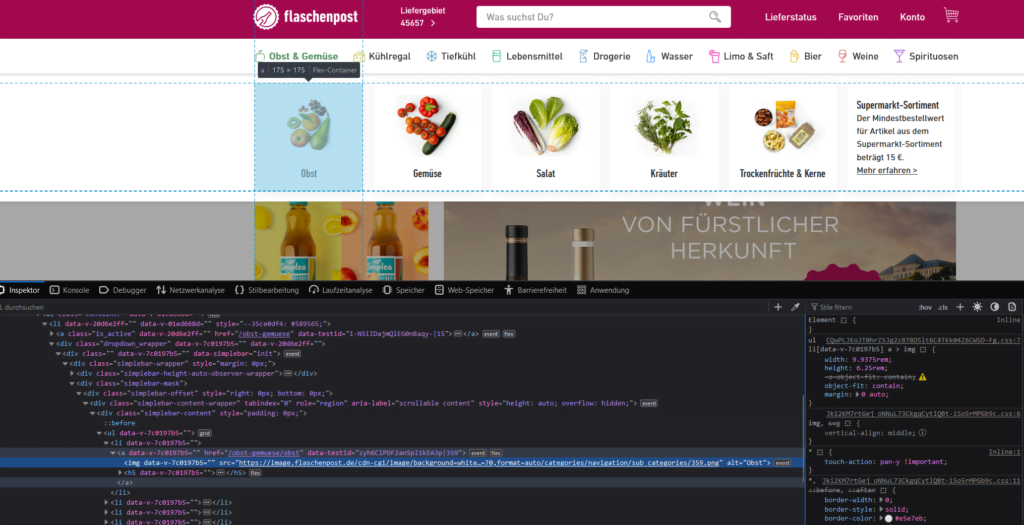Screen dimensions: 1024x525
Task: Click the selector highlighter icon beside 'img, svg'
Action: pos(848,423)
